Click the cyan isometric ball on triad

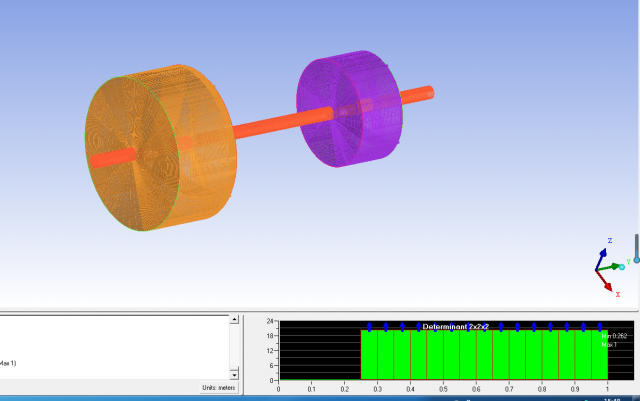pyautogui.click(x=624, y=266)
